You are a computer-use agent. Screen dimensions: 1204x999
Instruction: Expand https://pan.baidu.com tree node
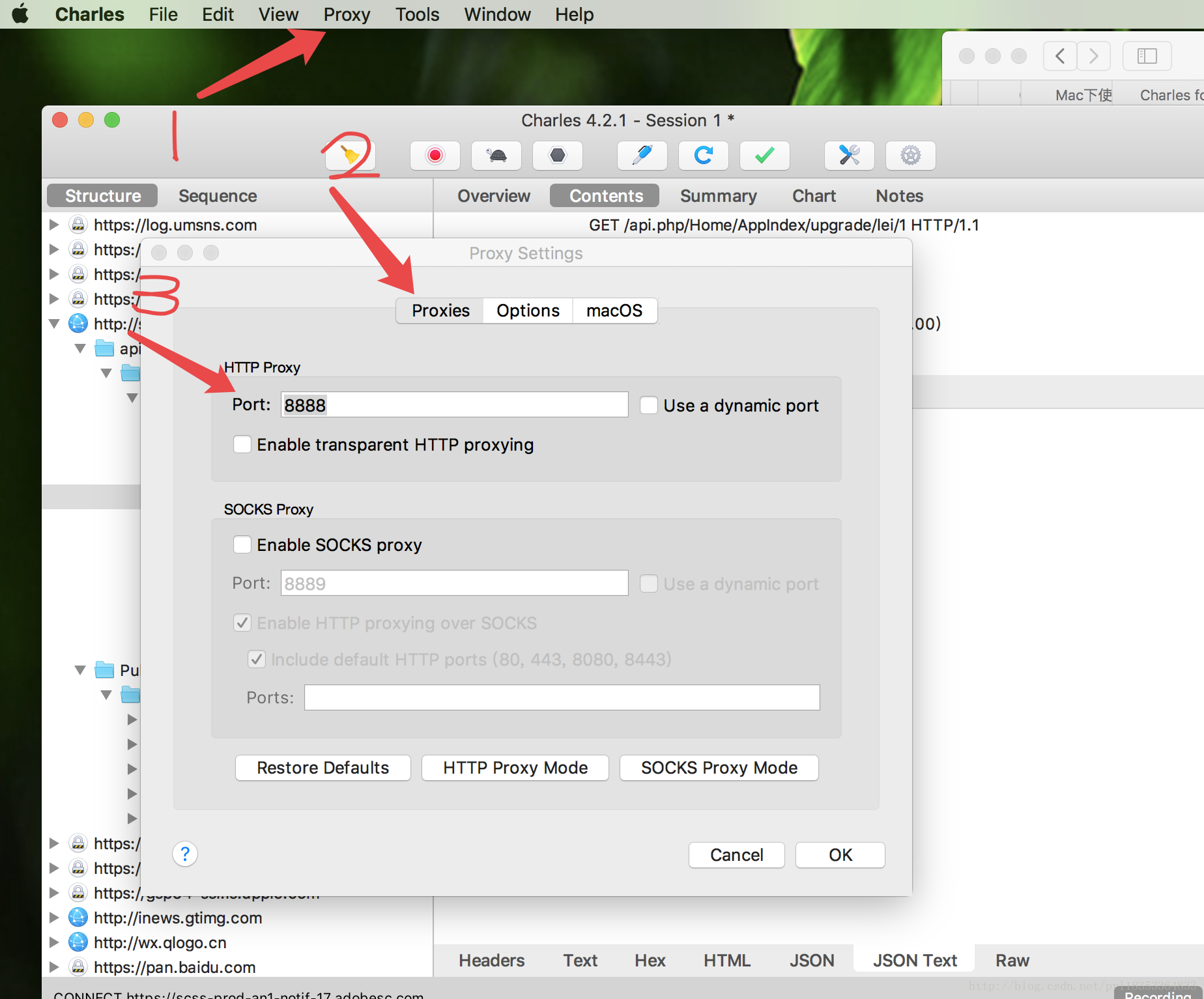click(x=55, y=967)
